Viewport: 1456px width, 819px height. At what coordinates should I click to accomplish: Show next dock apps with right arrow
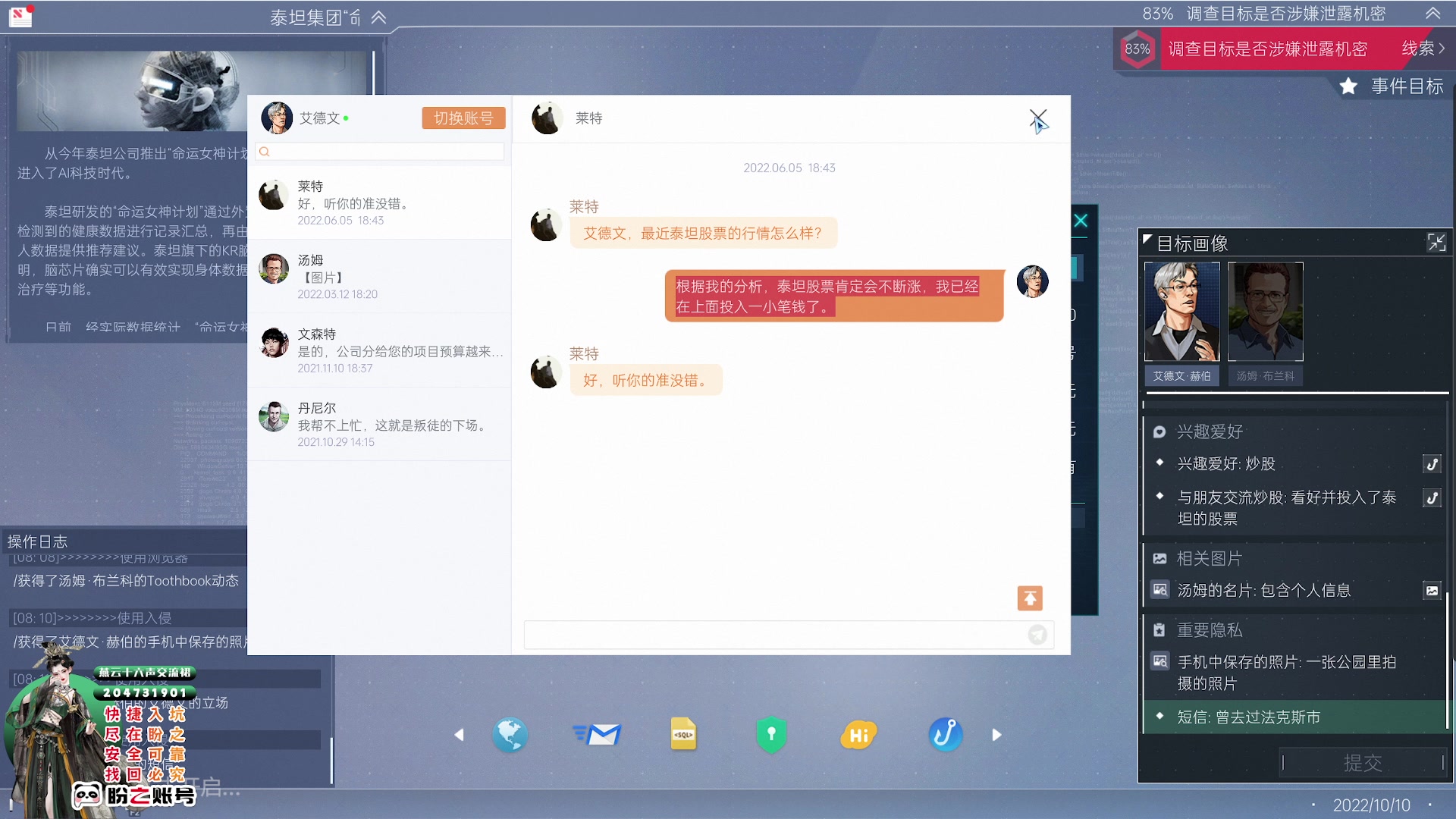click(996, 735)
